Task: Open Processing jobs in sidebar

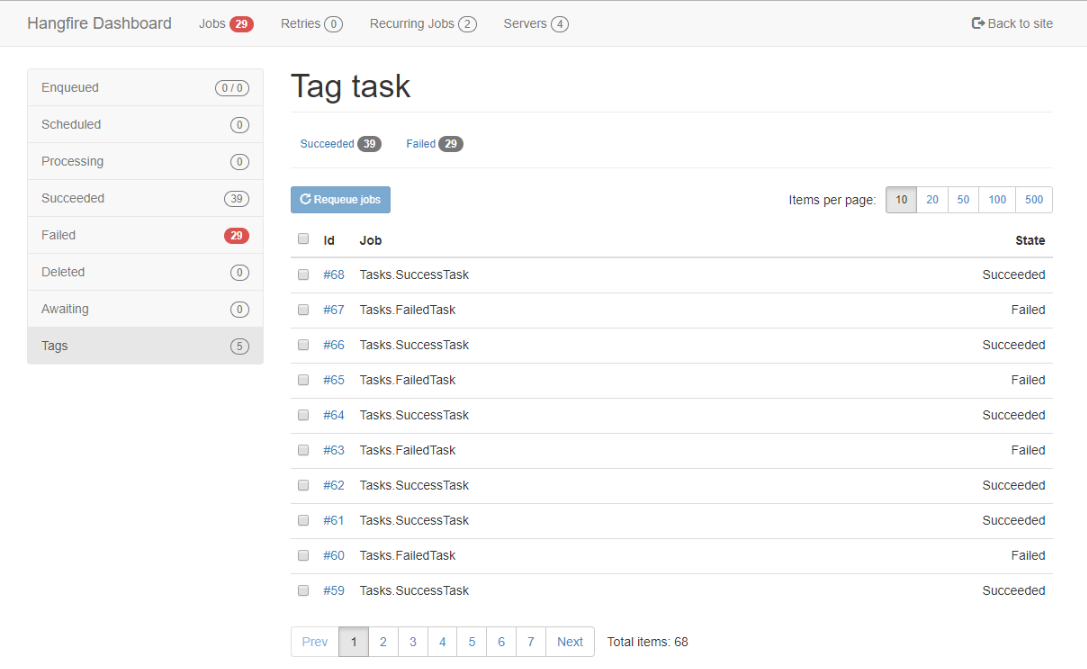Action: click(145, 162)
